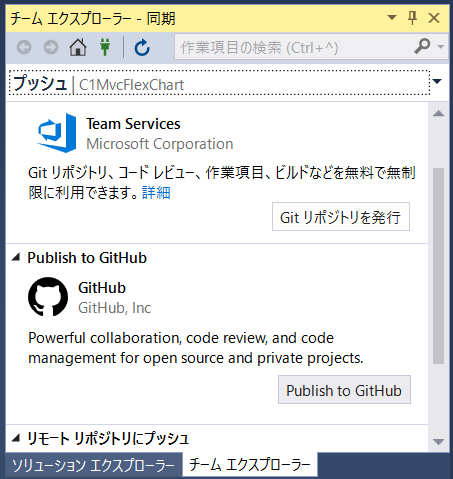Click the Publish to GitHub section heading
453x479 pixels.
pos(87,258)
